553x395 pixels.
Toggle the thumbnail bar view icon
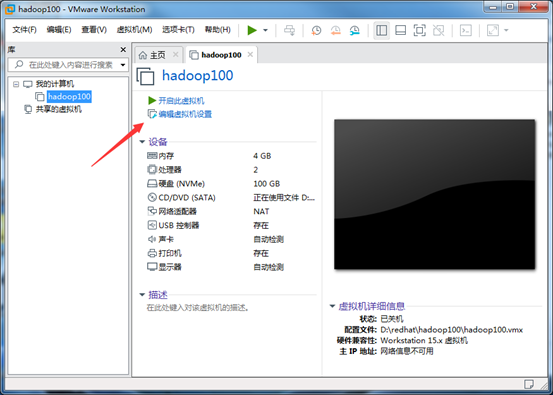tap(400, 30)
